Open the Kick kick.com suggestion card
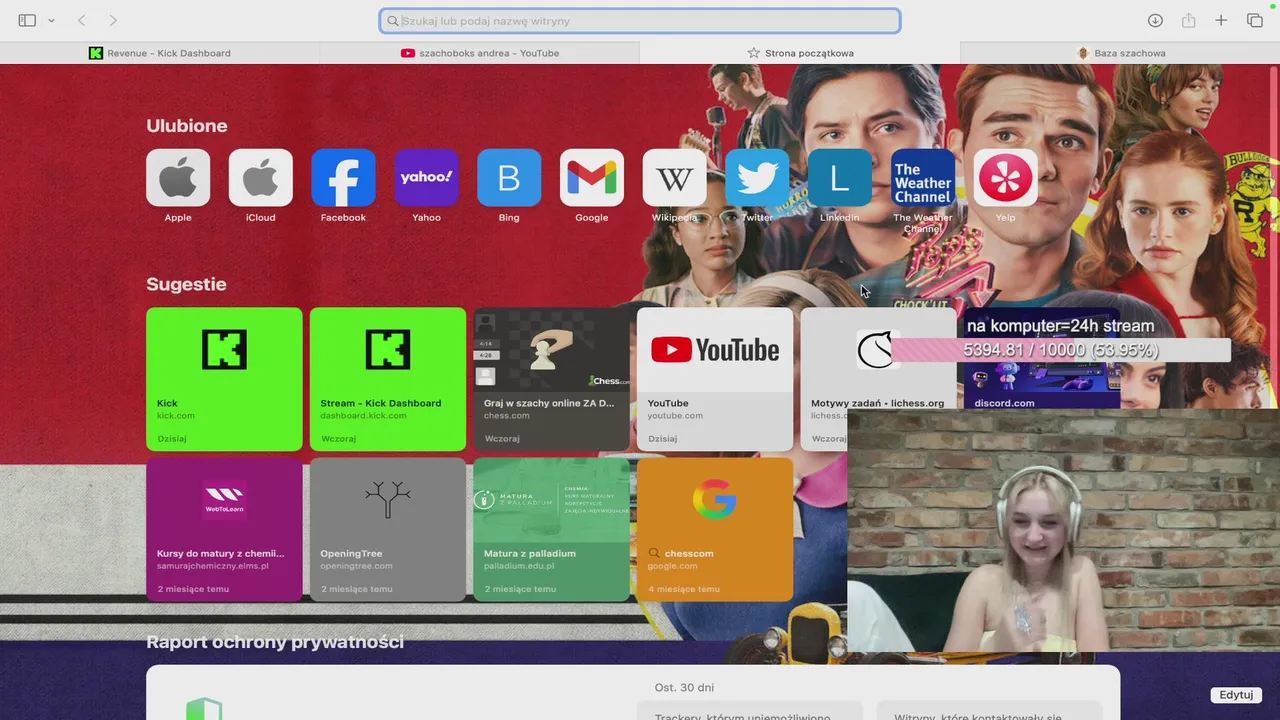Viewport: 1280px width, 720px height. pyautogui.click(x=224, y=379)
